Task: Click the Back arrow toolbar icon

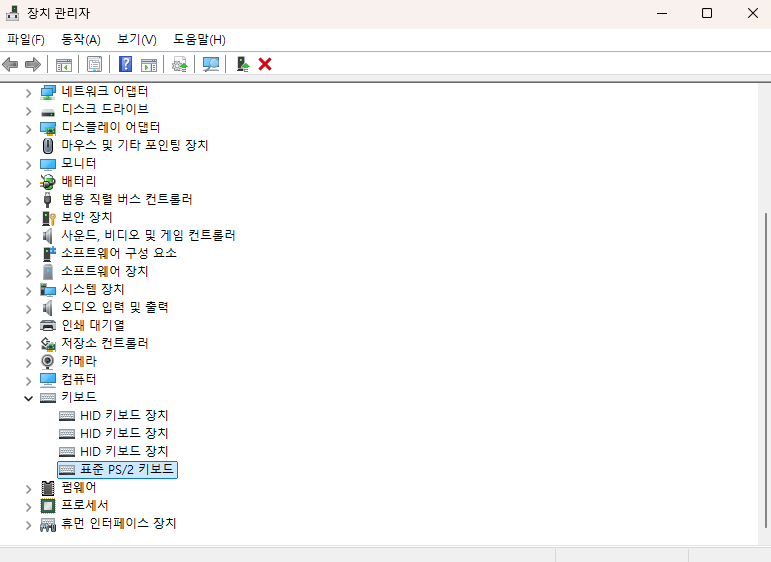Action: [x=10, y=64]
